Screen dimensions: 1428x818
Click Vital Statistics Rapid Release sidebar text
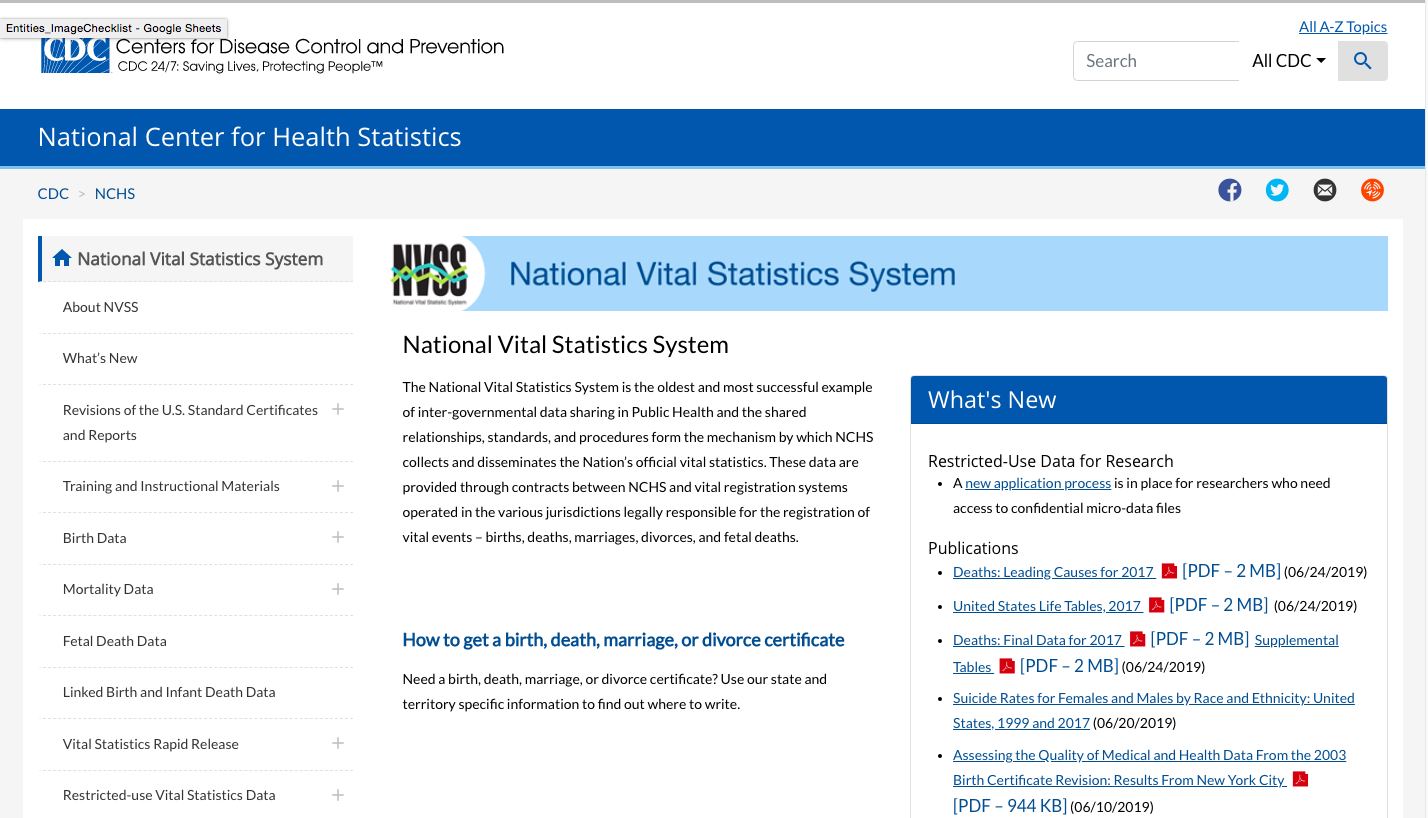(x=151, y=744)
